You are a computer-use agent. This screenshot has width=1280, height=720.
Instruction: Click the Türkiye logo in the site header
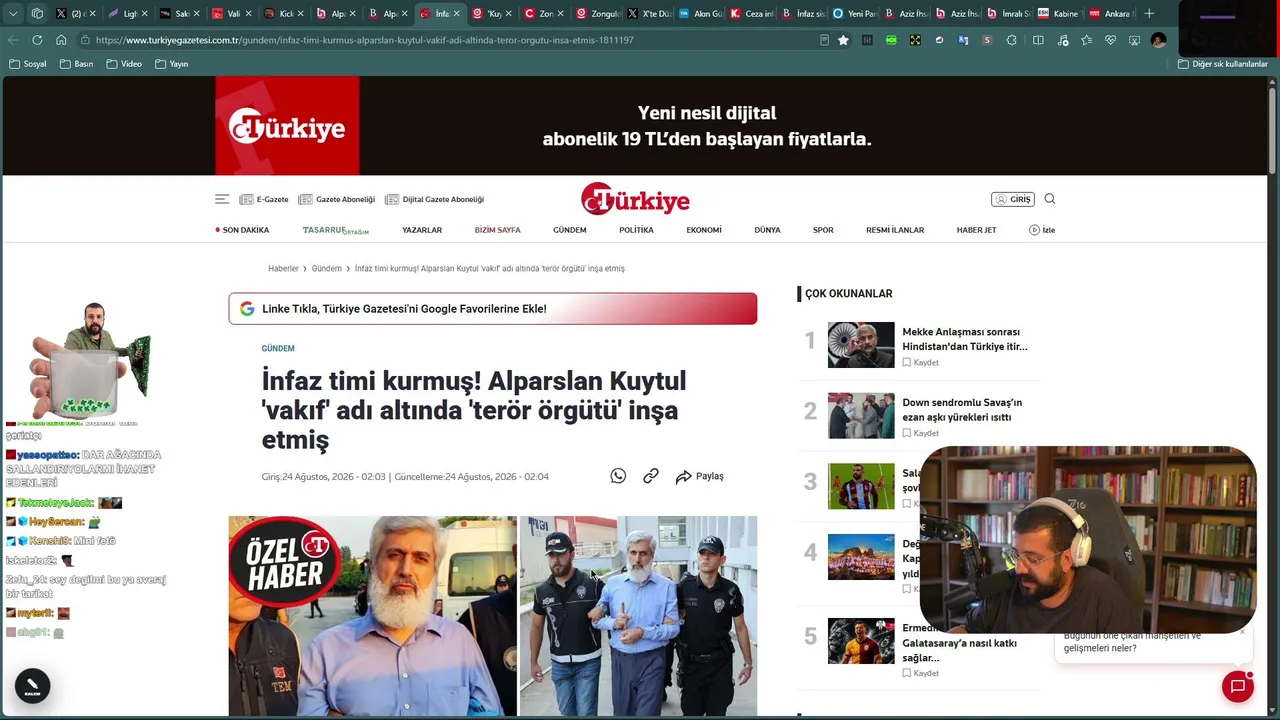[635, 199]
